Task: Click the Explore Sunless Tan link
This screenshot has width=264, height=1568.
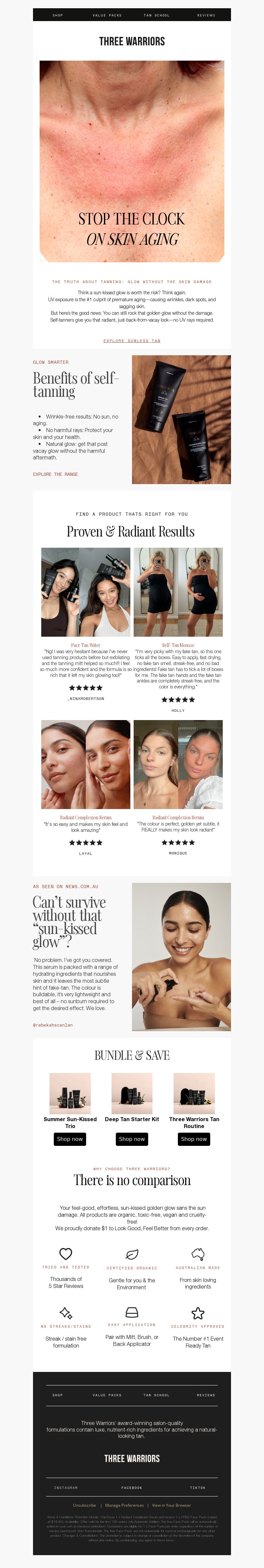Action: pyautogui.click(x=132, y=340)
